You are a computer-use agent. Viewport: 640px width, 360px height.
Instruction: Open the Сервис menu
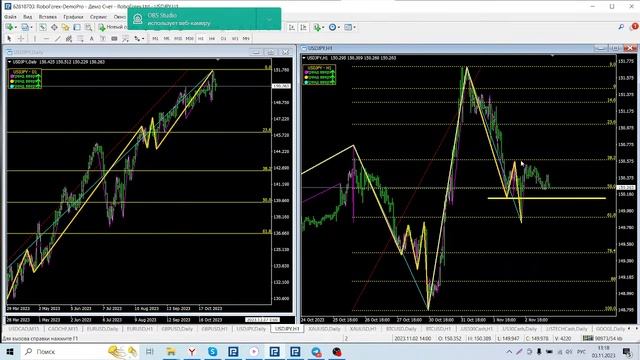98,17
